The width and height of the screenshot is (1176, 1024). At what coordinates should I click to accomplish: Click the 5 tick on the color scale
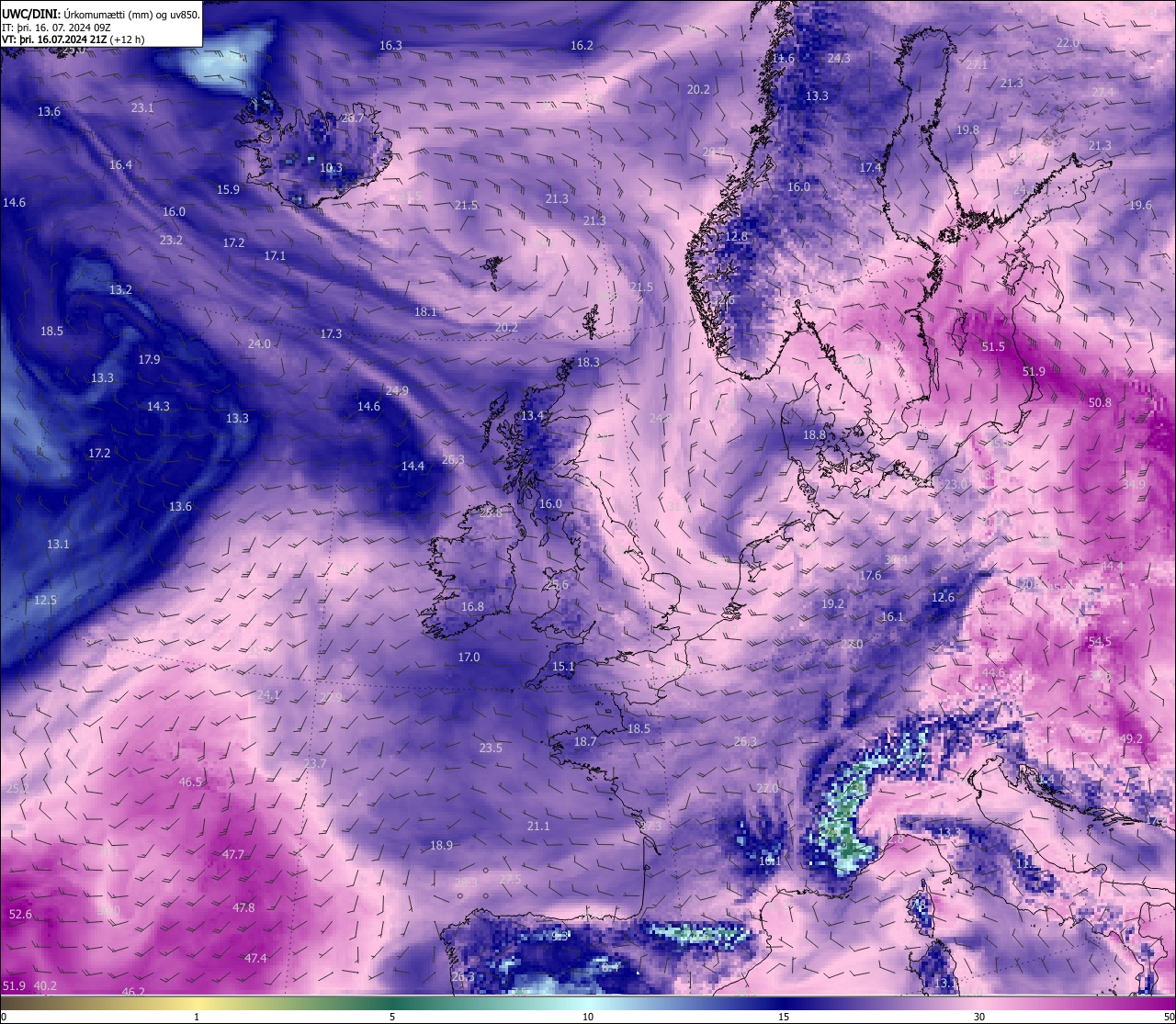pos(392,1017)
